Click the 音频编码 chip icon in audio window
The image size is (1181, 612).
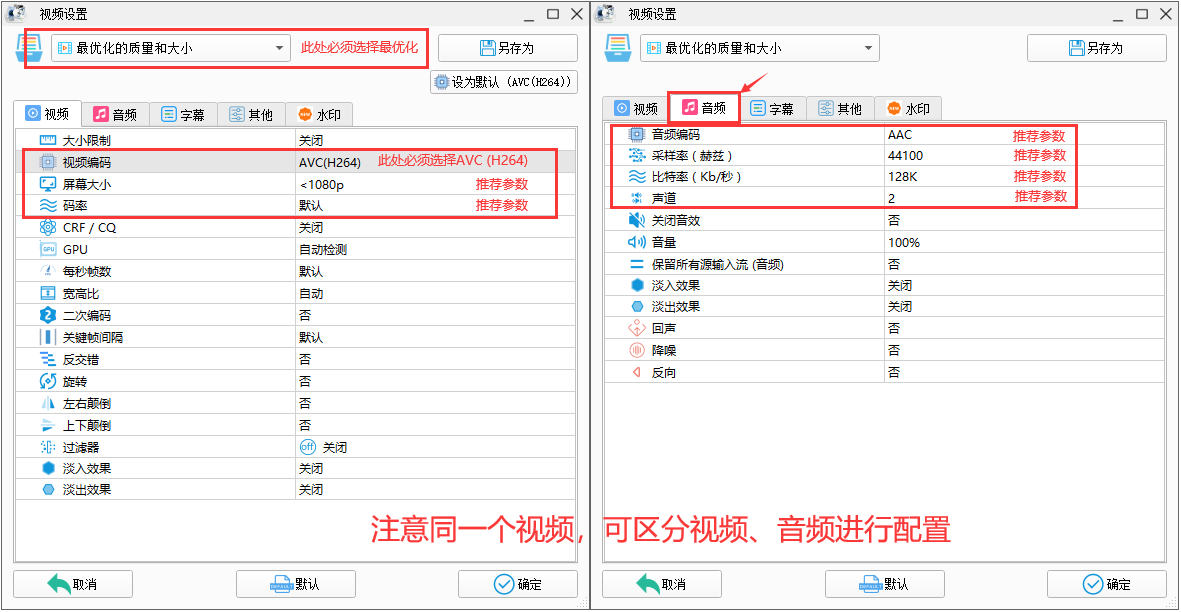pyautogui.click(x=637, y=134)
